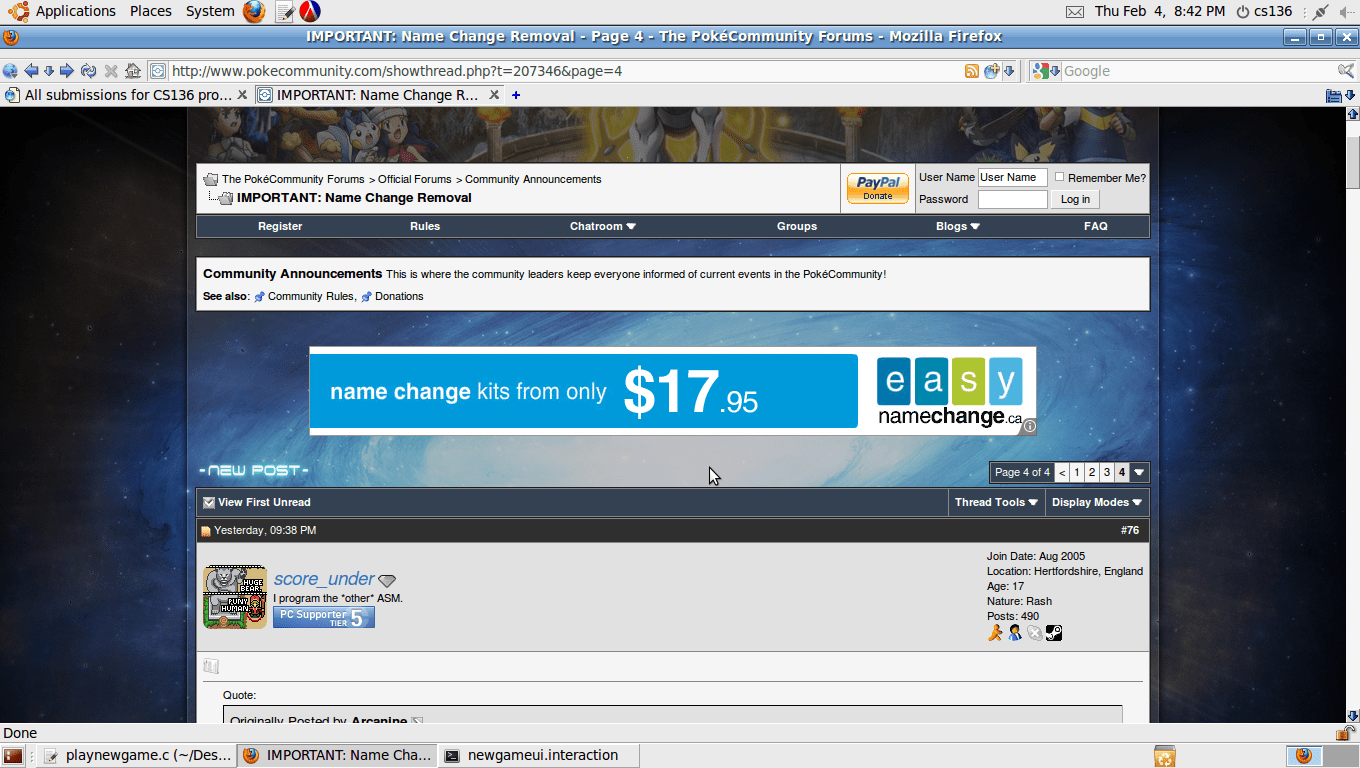Open the Donations see-also link
Viewport: 1360px width, 768px height.
(x=399, y=296)
